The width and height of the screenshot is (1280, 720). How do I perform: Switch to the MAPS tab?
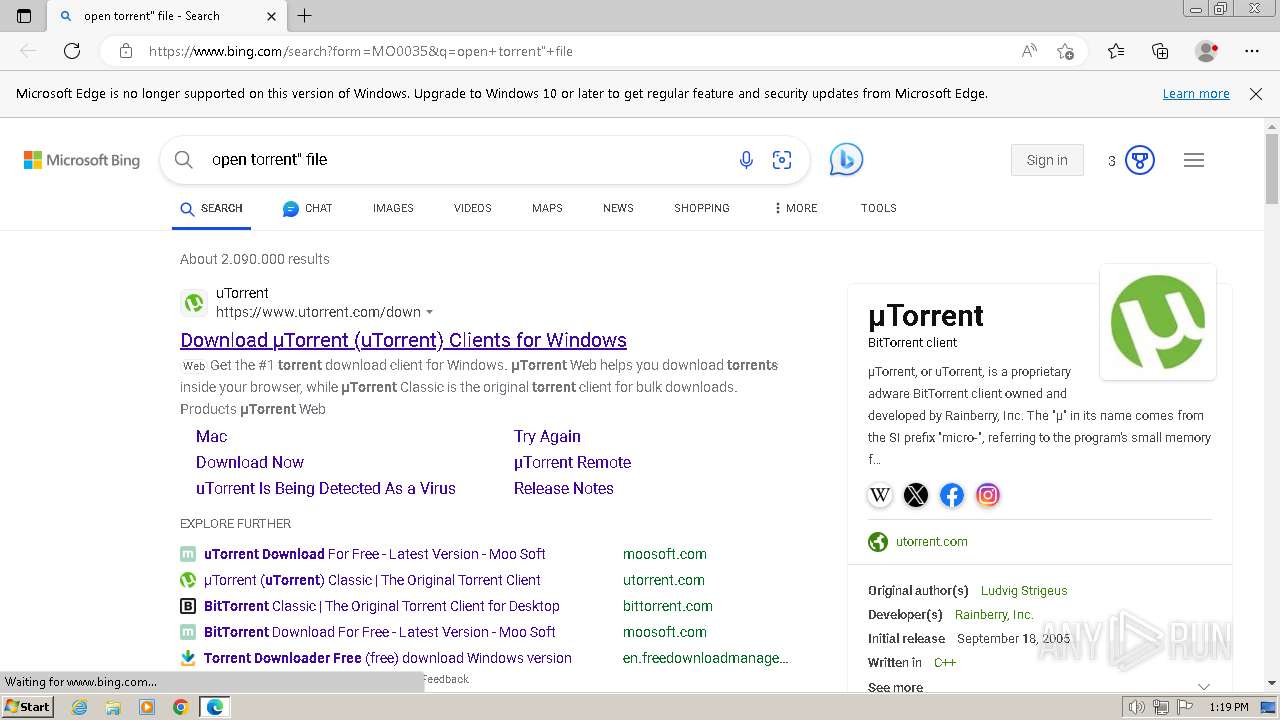pyautogui.click(x=547, y=208)
